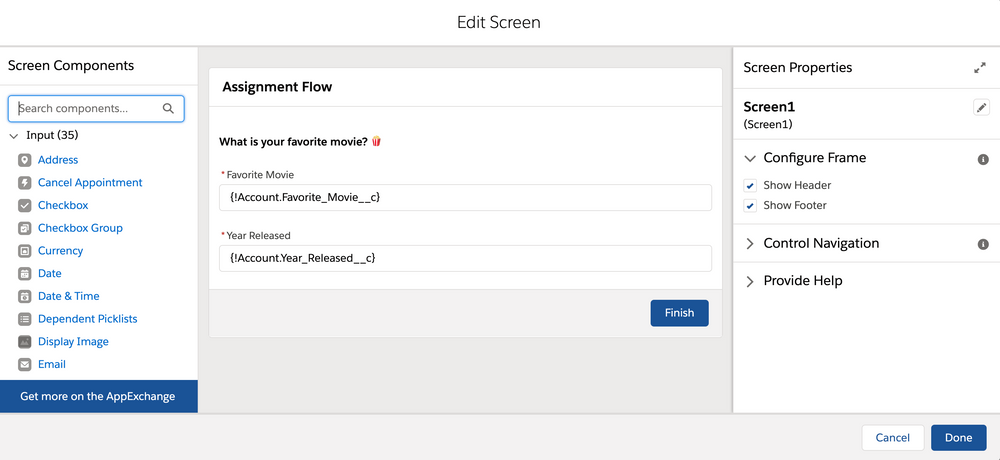Click the Done button
This screenshot has height=460, width=1000.
pos(959,438)
